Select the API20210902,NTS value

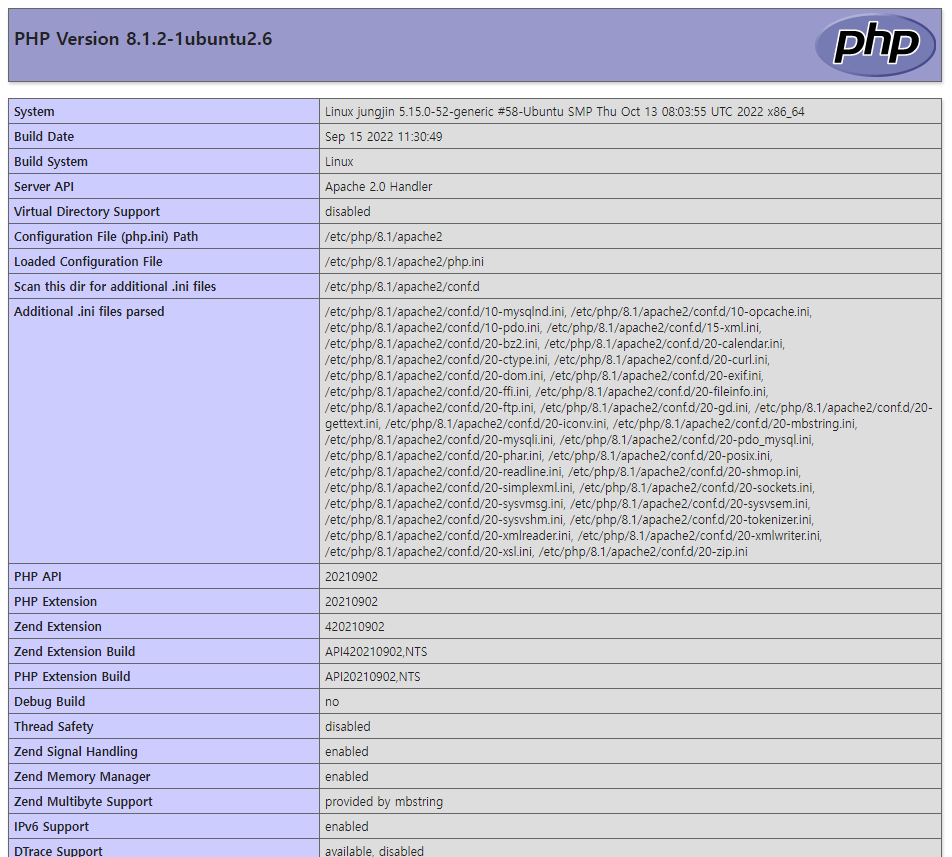click(x=372, y=676)
